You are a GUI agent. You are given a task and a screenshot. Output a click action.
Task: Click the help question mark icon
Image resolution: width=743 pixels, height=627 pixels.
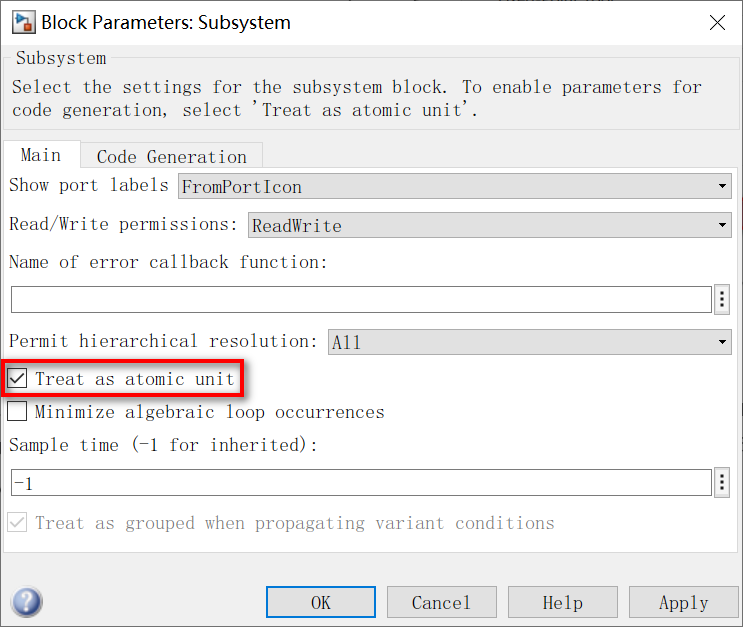26,602
